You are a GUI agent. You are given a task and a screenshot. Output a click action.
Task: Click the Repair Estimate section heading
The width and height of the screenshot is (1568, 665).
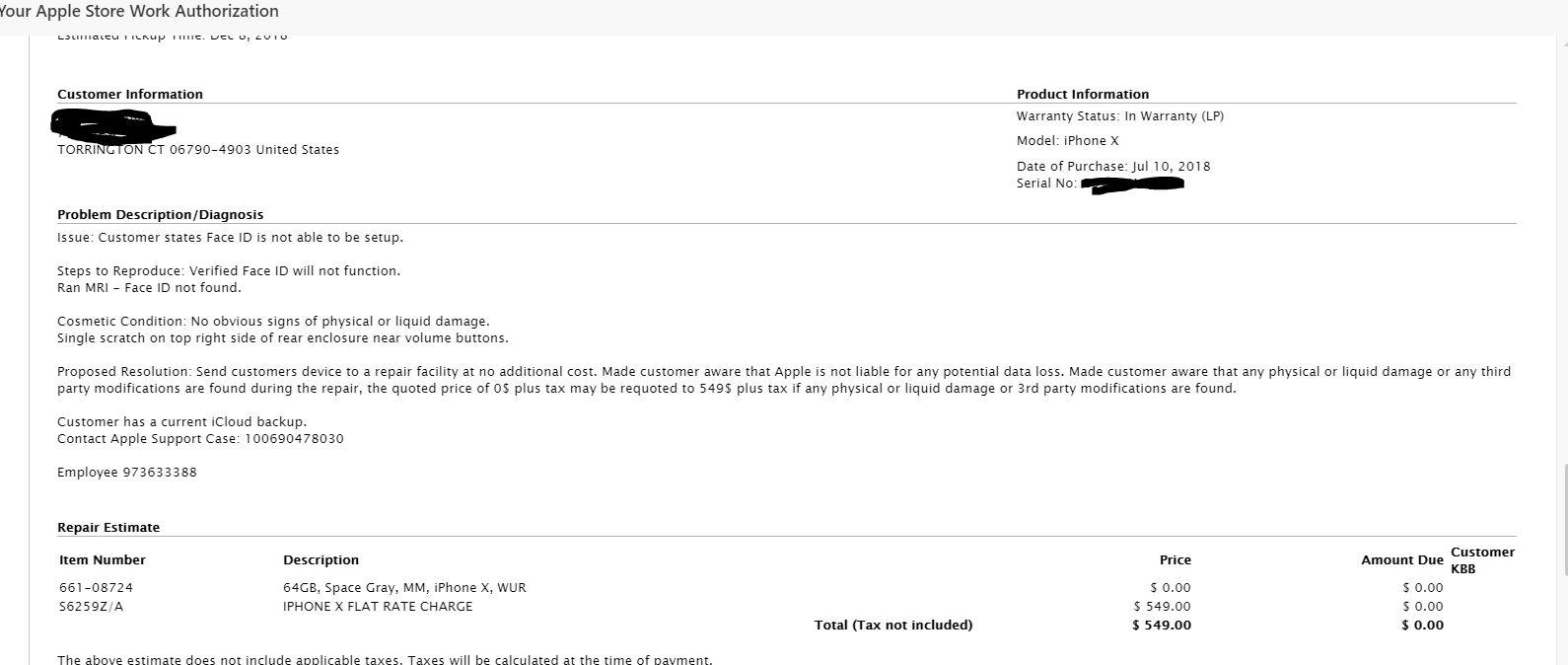pyautogui.click(x=108, y=528)
